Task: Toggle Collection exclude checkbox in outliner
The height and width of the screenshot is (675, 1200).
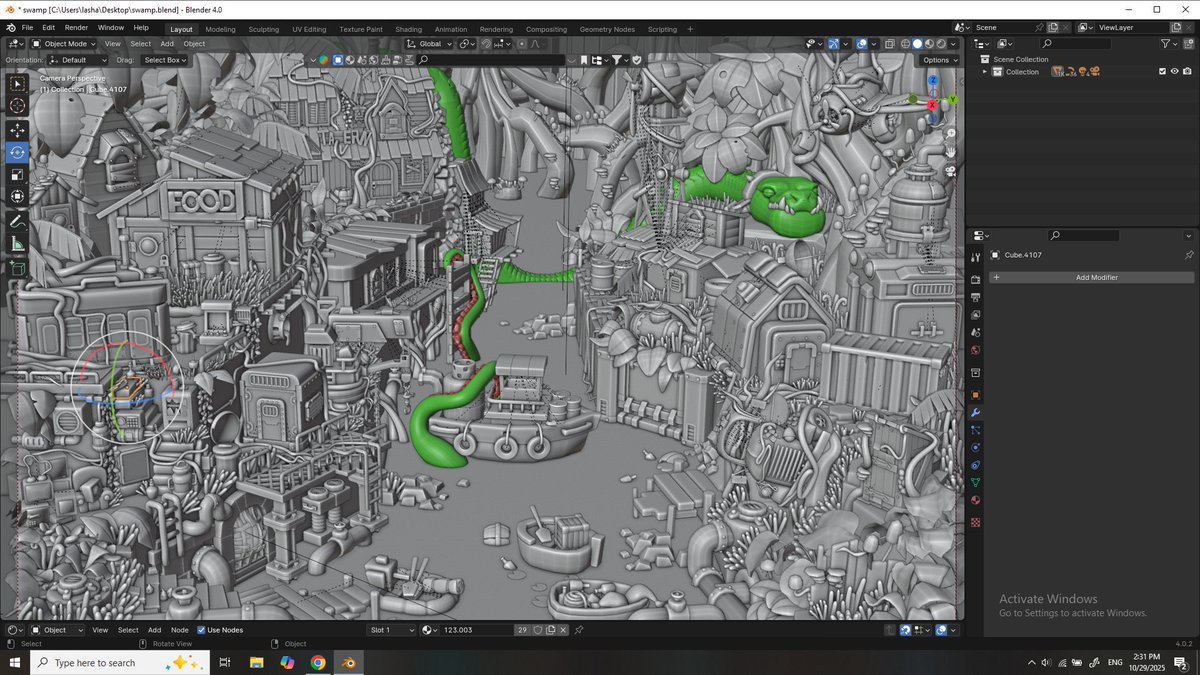Action: (1162, 71)
